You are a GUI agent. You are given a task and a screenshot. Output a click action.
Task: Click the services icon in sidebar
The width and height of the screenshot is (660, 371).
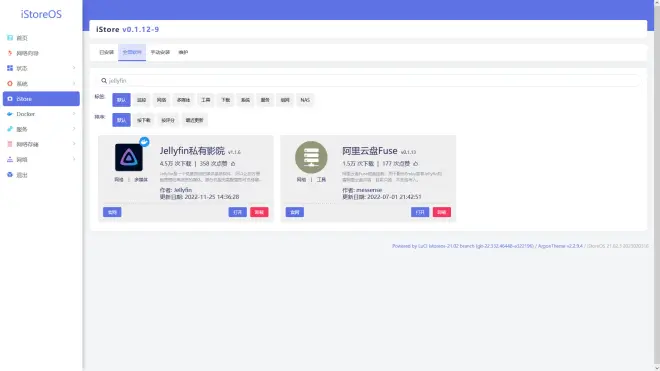coord(10,129)
